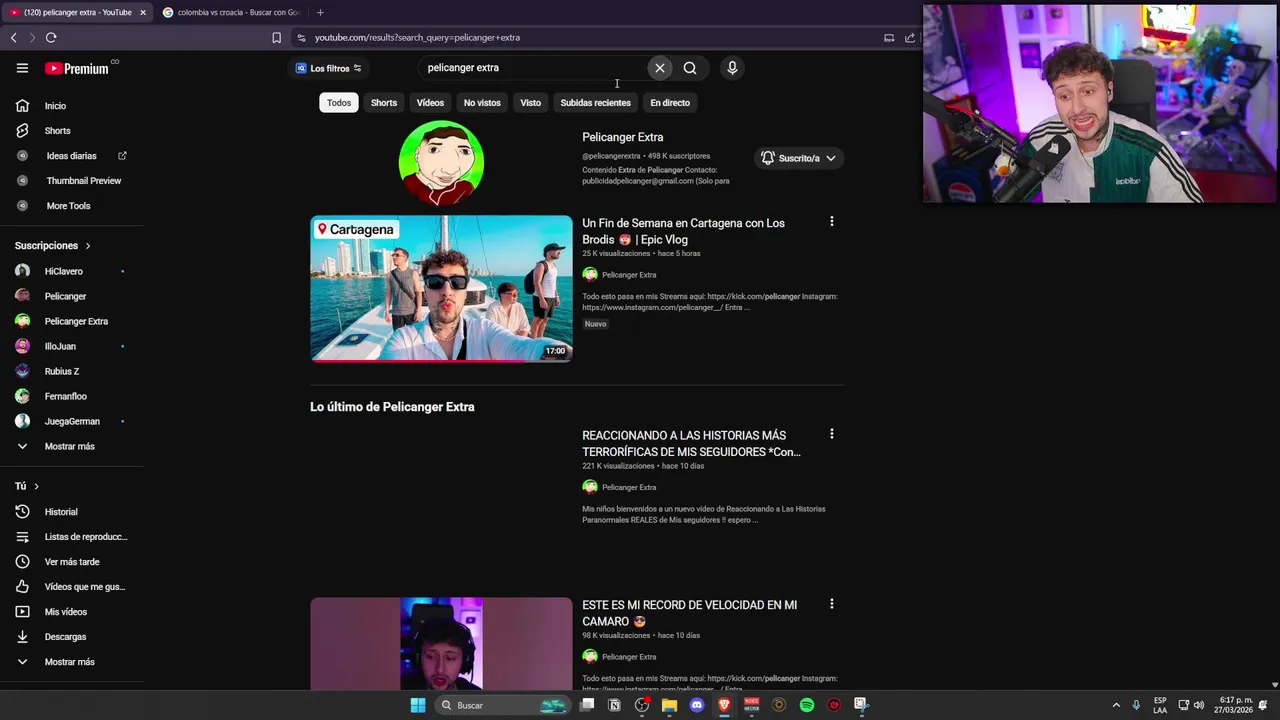Open the taskbar volume control
The height and width of the screenshot is (720, 1280).
(x=1198, y=705)
